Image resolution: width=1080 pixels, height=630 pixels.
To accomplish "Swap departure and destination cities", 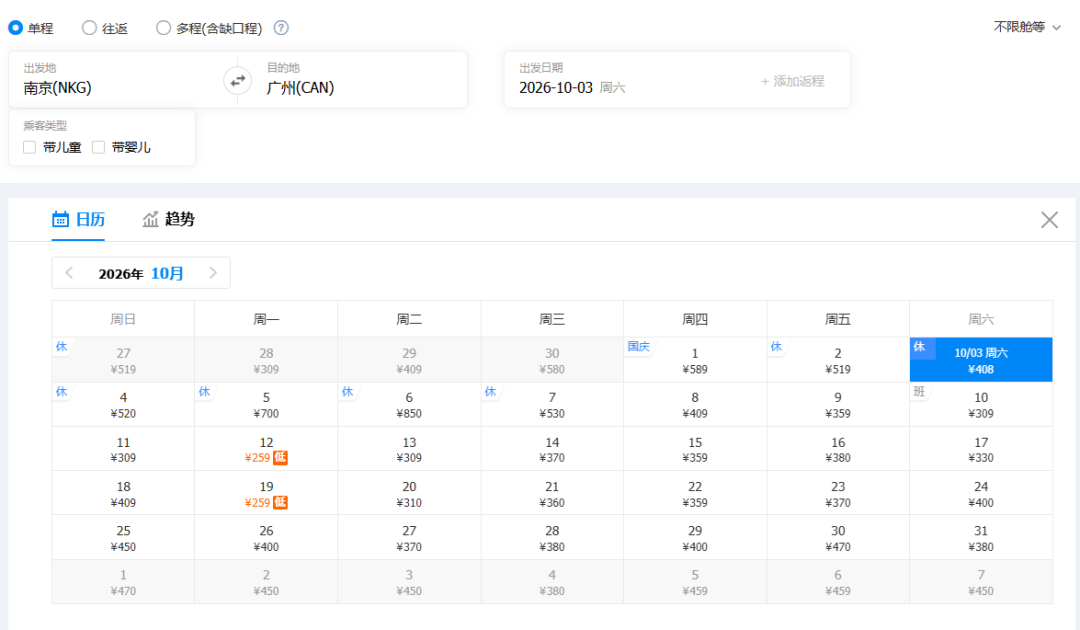I will (x=238, y=81).
